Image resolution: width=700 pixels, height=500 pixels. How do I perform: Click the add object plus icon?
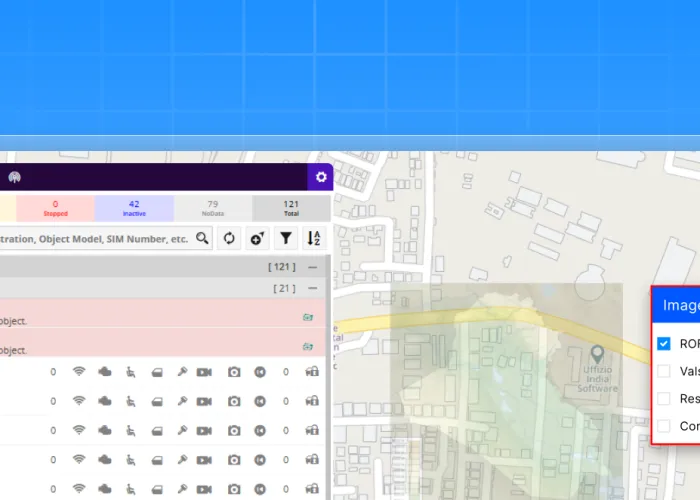tap(257, 238)
